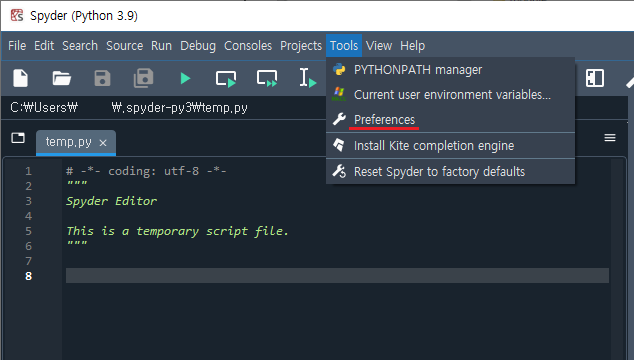Click the Save all files icon
Viewport: 634px width, 360px height.
click(x=144, y=78)
